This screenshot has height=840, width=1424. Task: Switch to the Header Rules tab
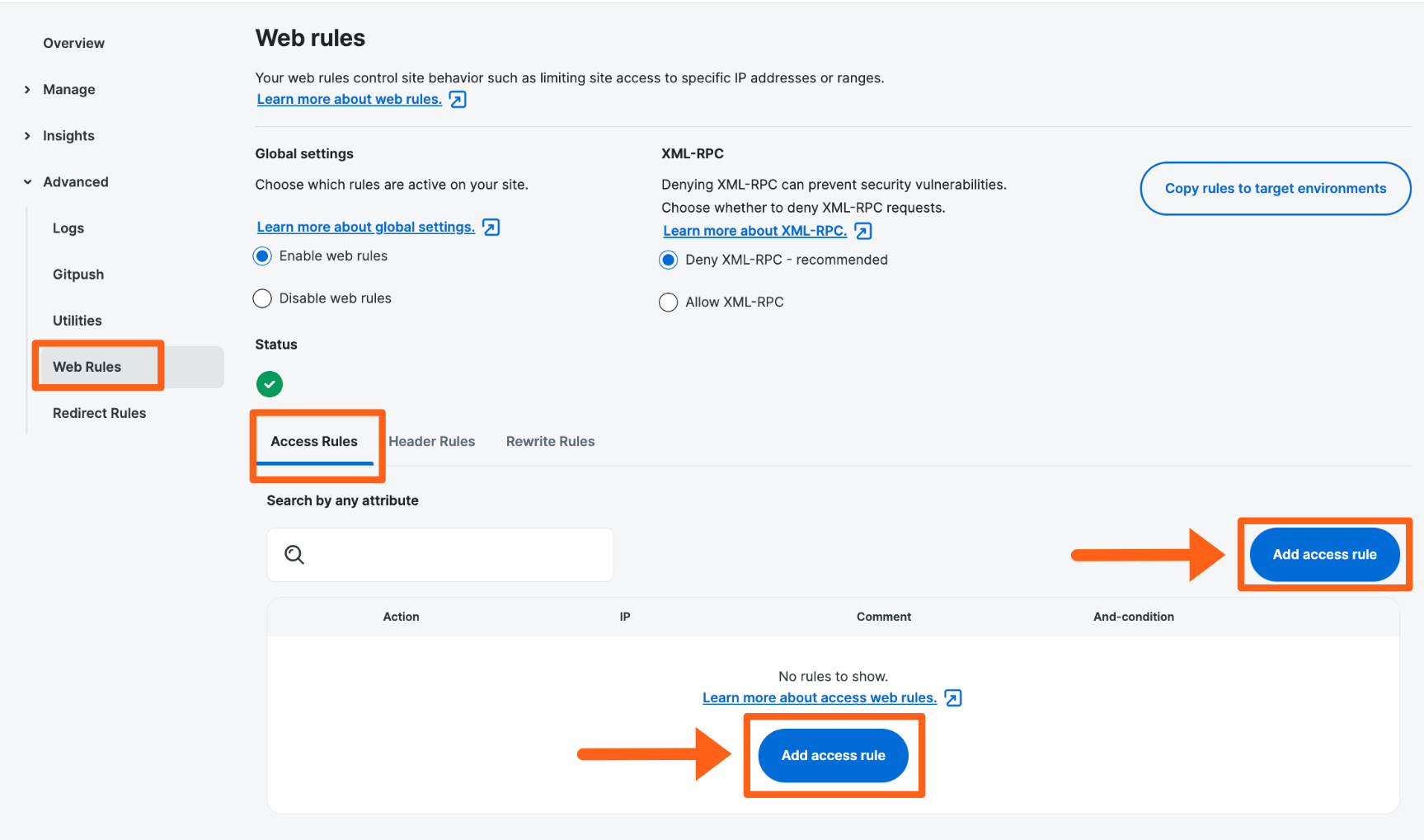coord(431,441)
